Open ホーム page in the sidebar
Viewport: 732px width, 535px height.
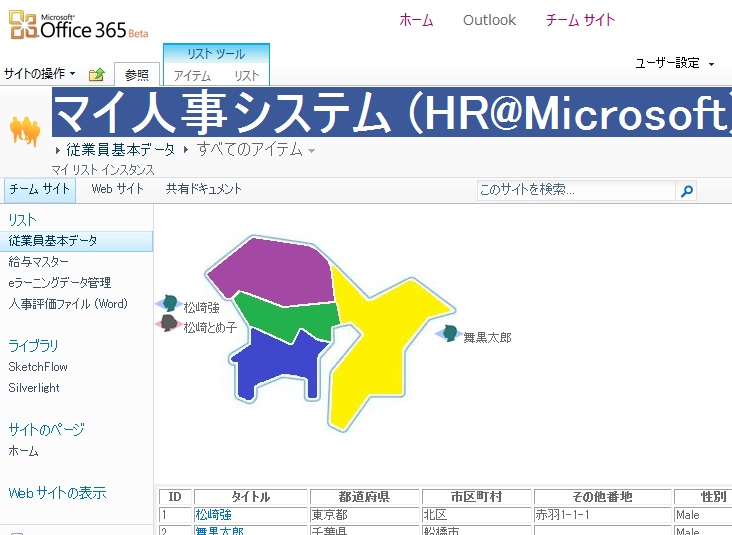pos(23,451)
